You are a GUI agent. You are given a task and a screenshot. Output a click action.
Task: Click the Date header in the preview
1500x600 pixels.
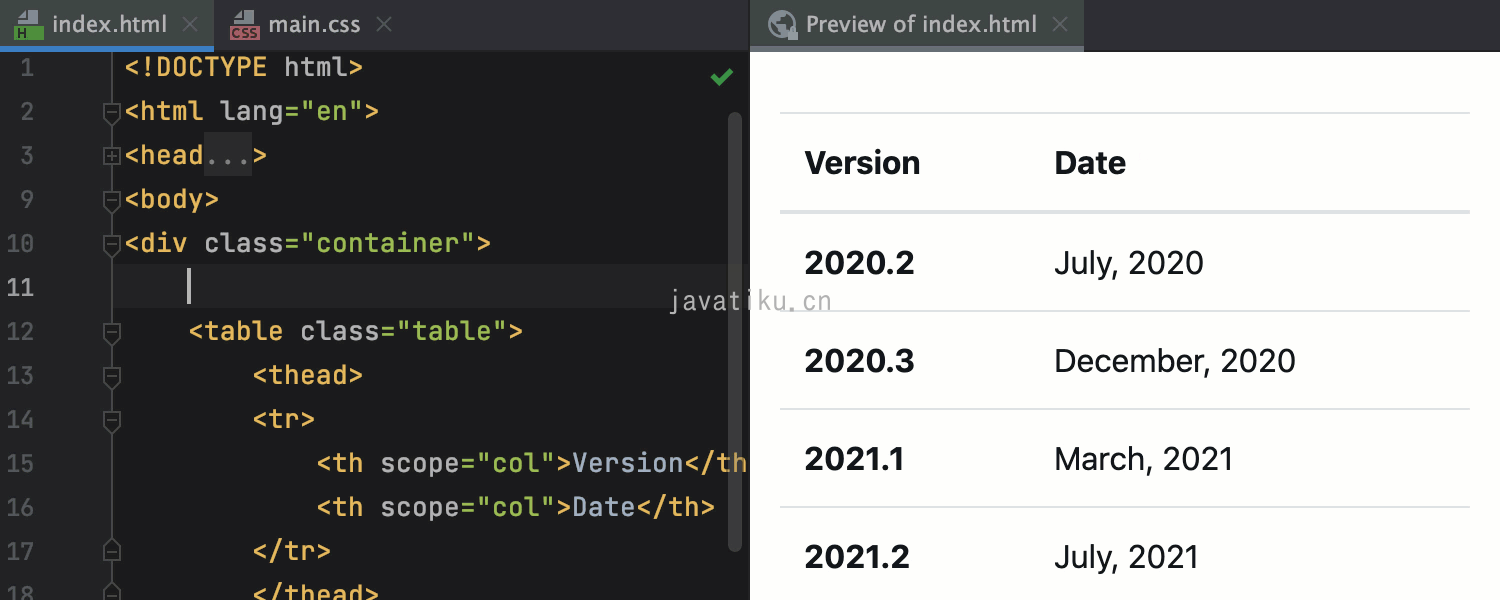coord(1090,163)
